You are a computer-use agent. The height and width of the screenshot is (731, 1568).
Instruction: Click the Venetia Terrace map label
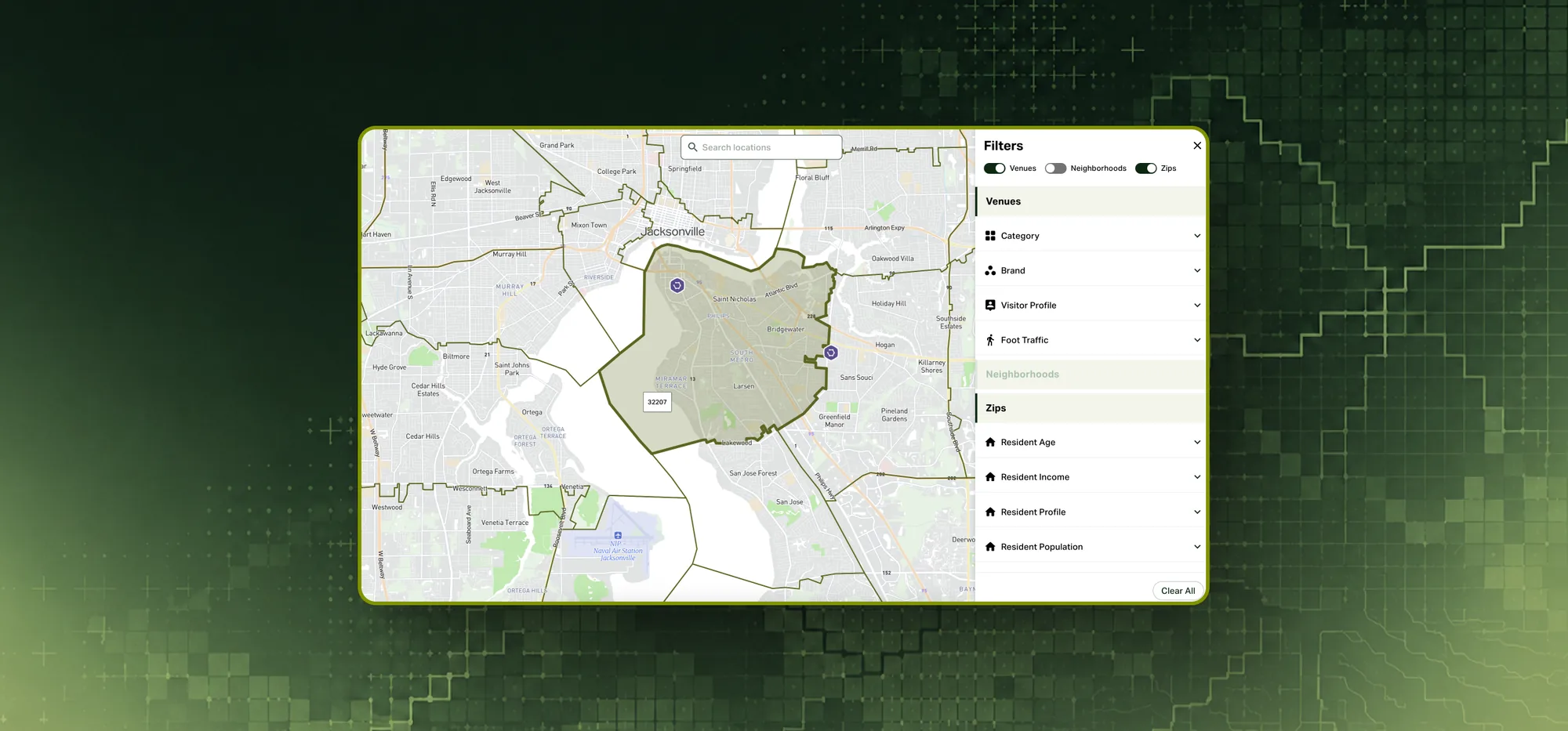point(505,523)
